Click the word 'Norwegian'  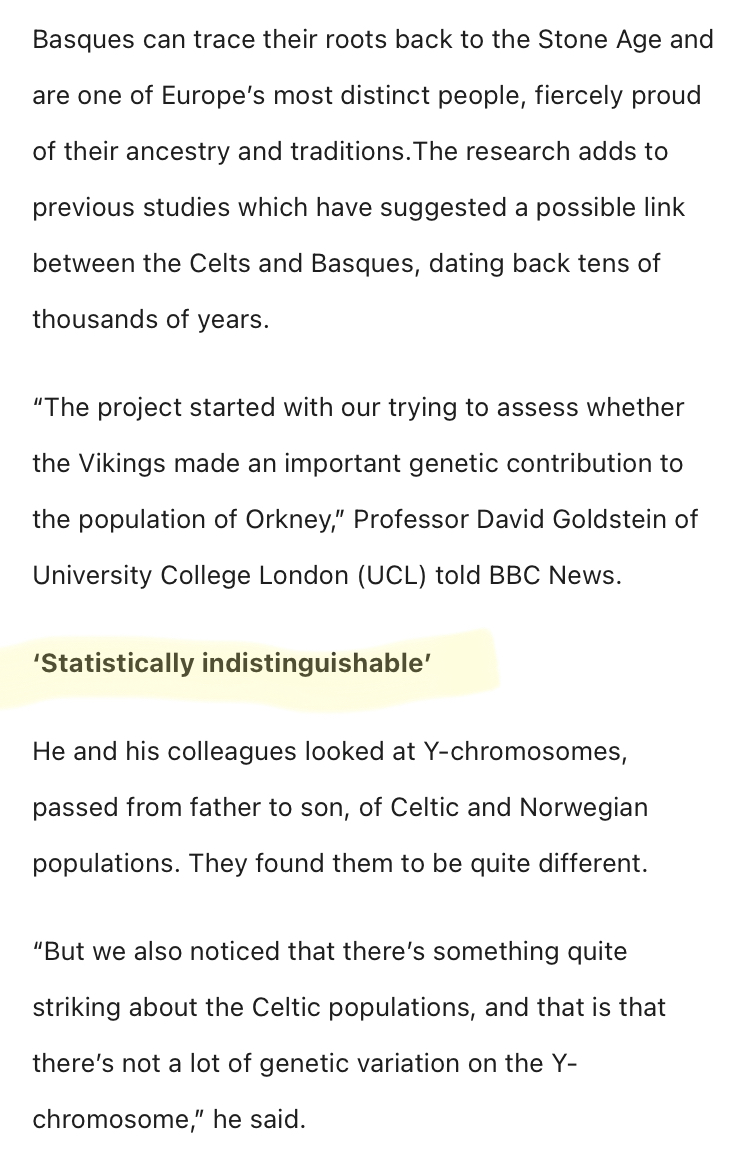[583, 807]
